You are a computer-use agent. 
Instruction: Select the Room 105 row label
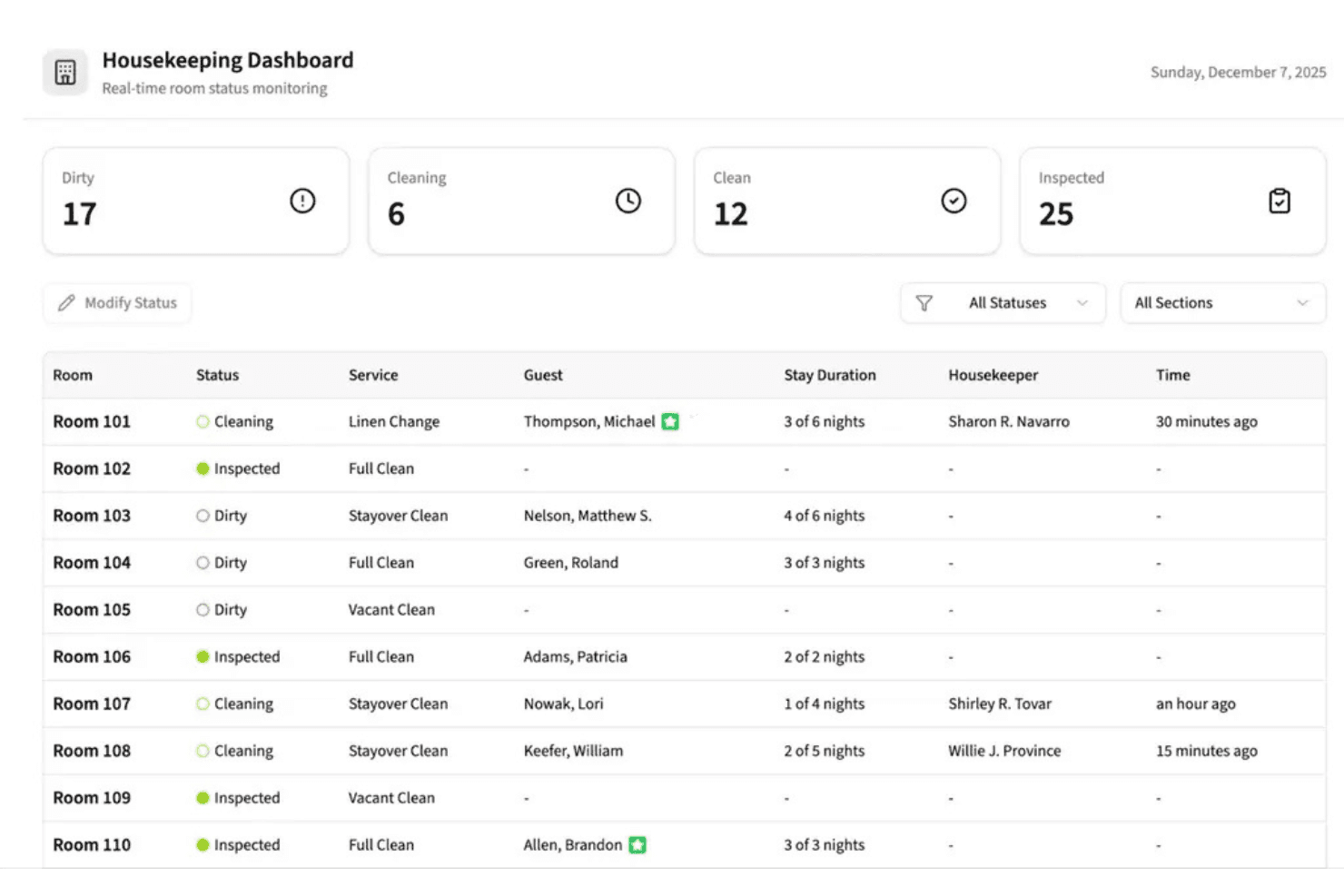tap(92, 610)
